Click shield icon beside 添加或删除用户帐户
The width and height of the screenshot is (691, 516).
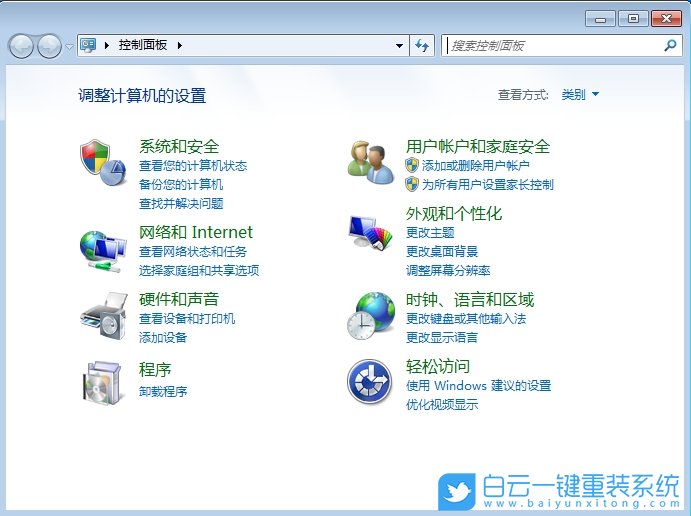pos(412,165)
